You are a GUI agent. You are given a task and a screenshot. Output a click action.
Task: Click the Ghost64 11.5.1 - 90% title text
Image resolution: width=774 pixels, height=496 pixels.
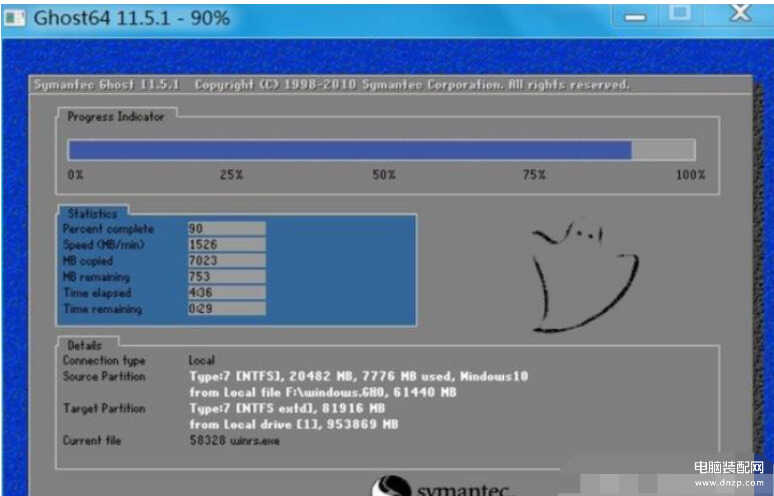[132, 19]
